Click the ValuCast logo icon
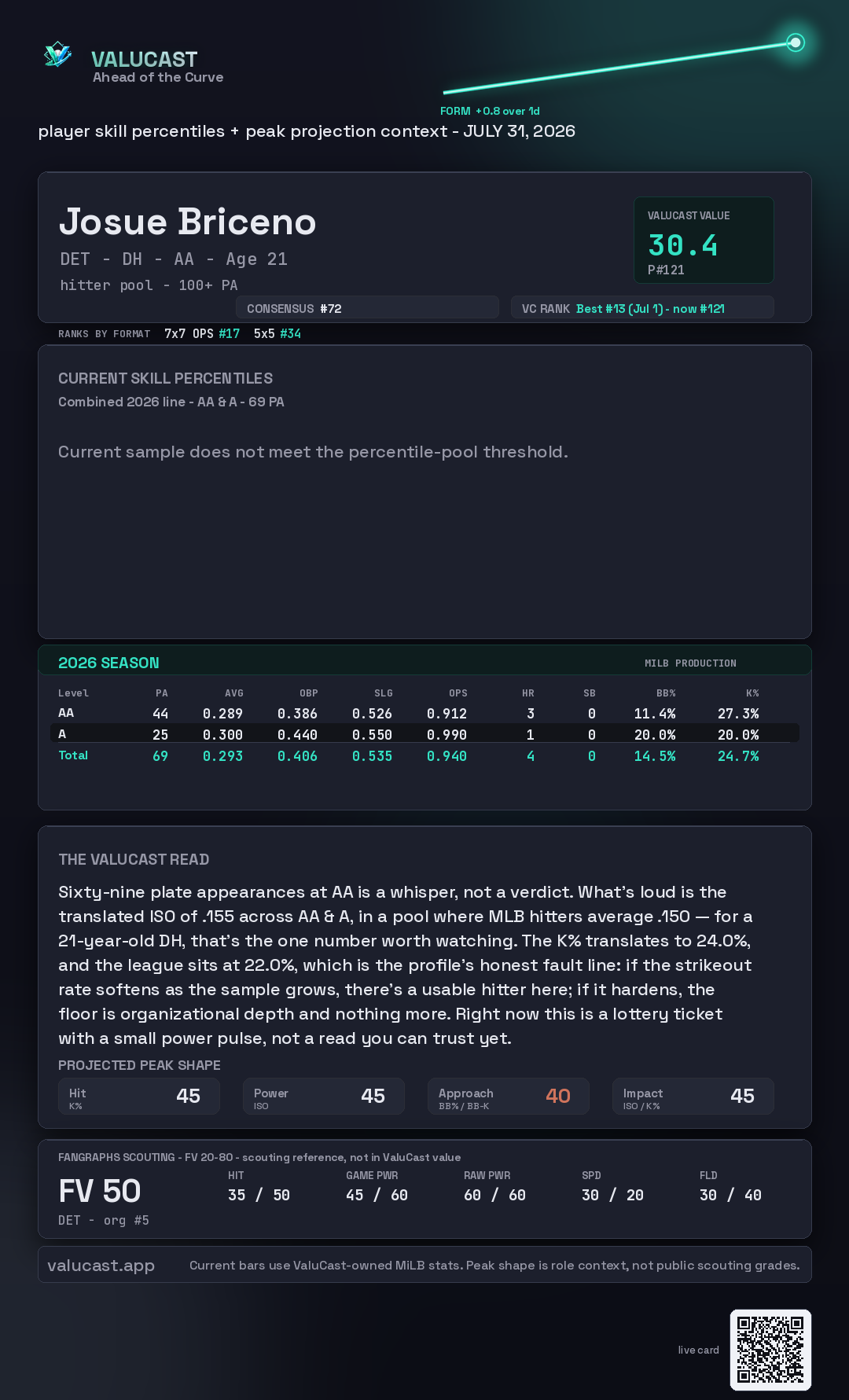Screen dimensions: 849x1400 pos(57,54)
